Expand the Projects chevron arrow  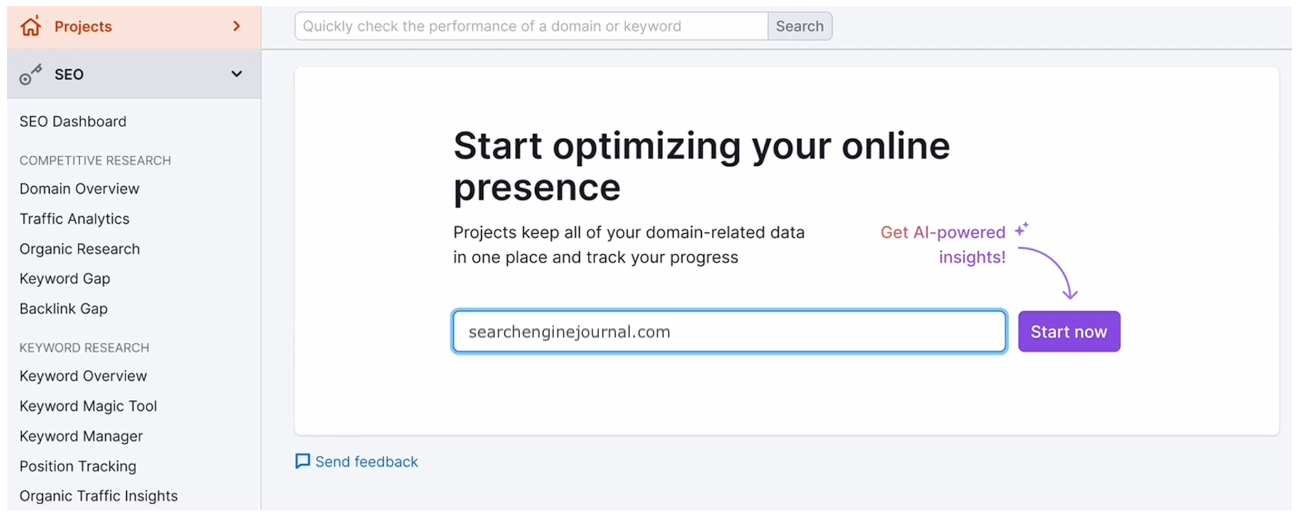[237, 26]
